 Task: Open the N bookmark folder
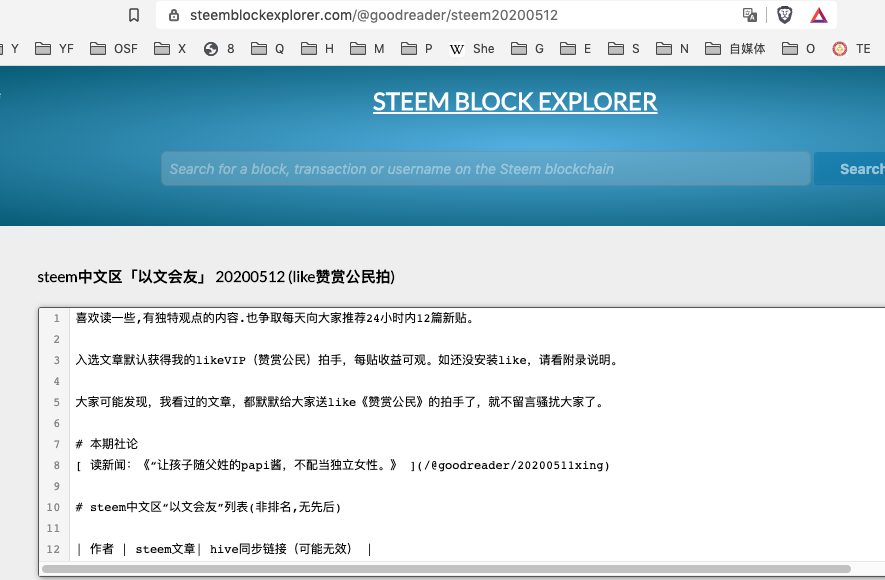pyautogui.click(x=672, y=49)
